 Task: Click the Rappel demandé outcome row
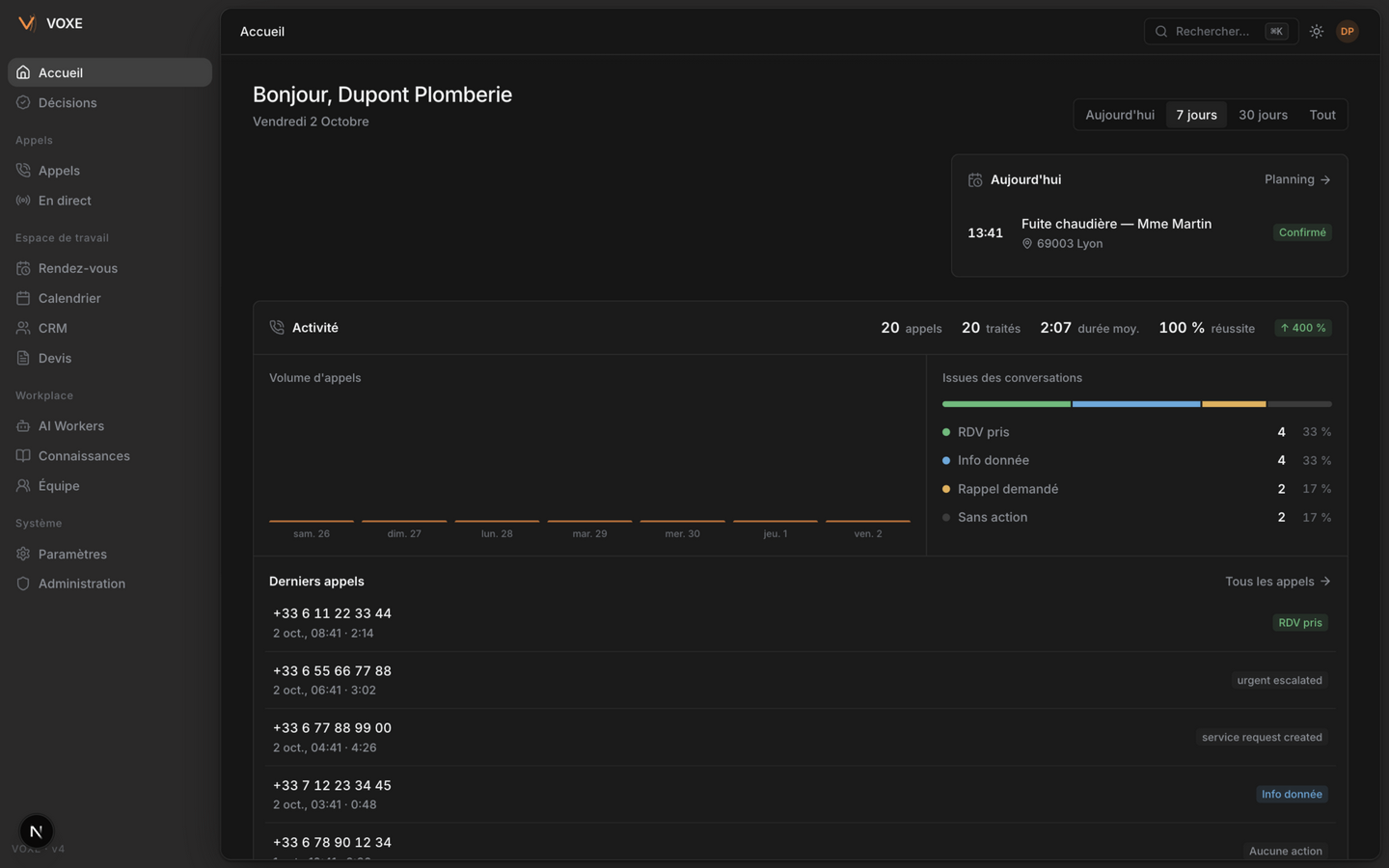1136,489
